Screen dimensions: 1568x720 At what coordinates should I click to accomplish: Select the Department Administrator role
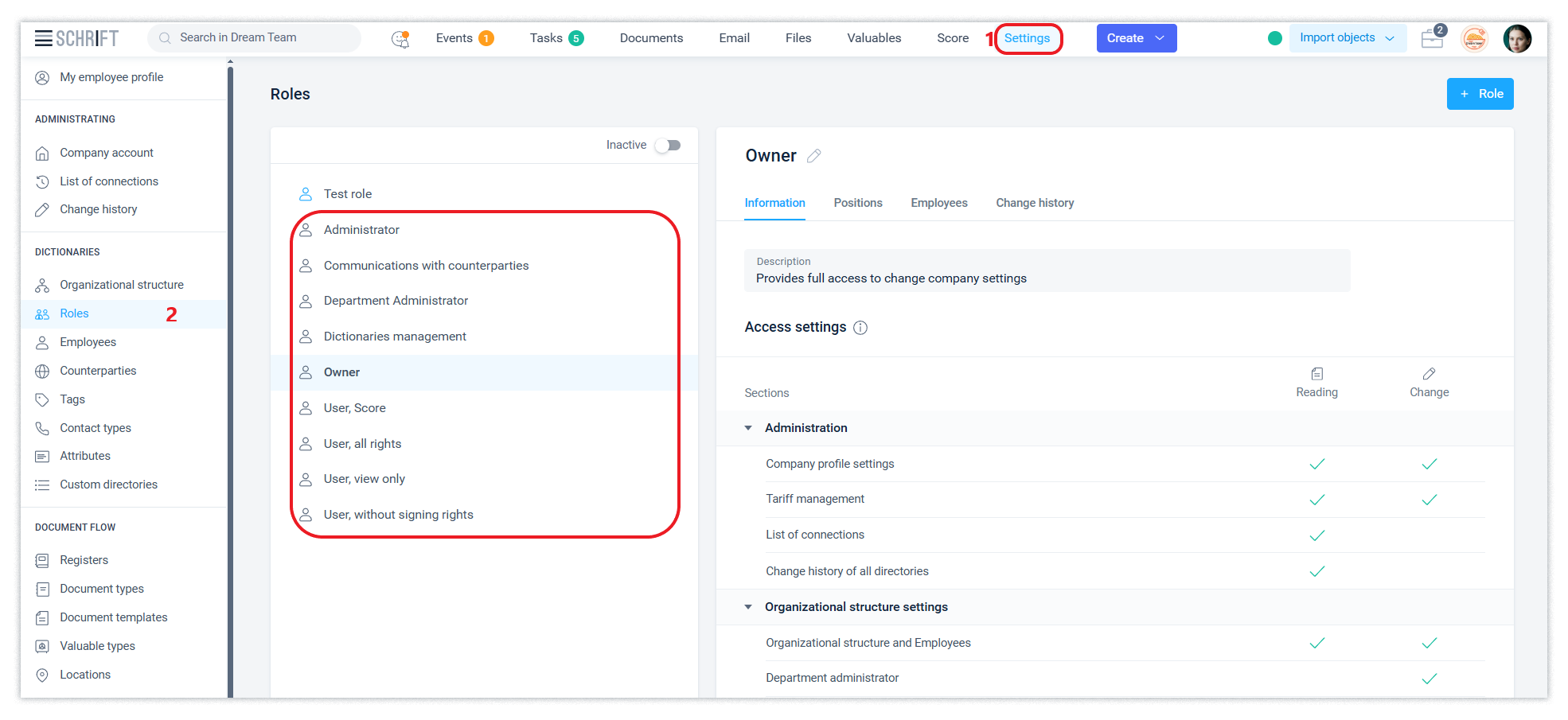396,301
